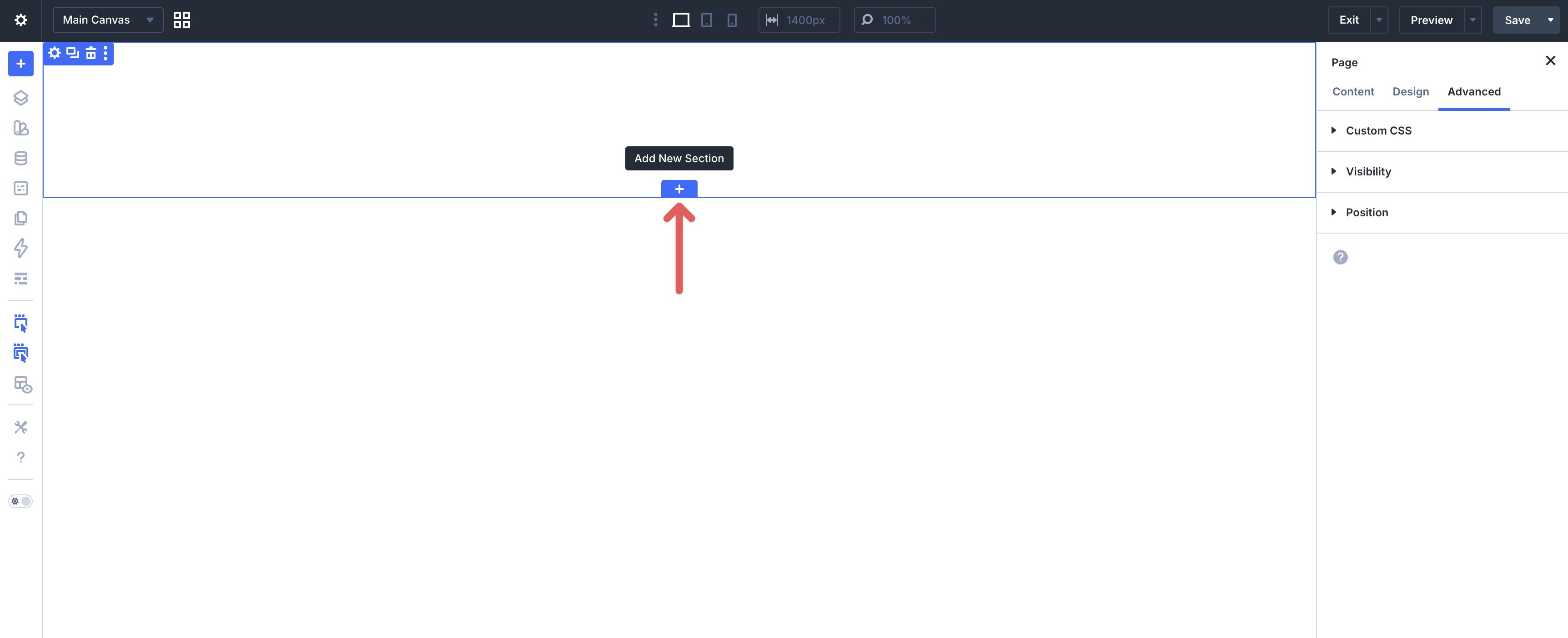The width and height of the screenshot is (1568, 638).
Task: Click the help circle in the Page panel
Action: point(1340,257)
